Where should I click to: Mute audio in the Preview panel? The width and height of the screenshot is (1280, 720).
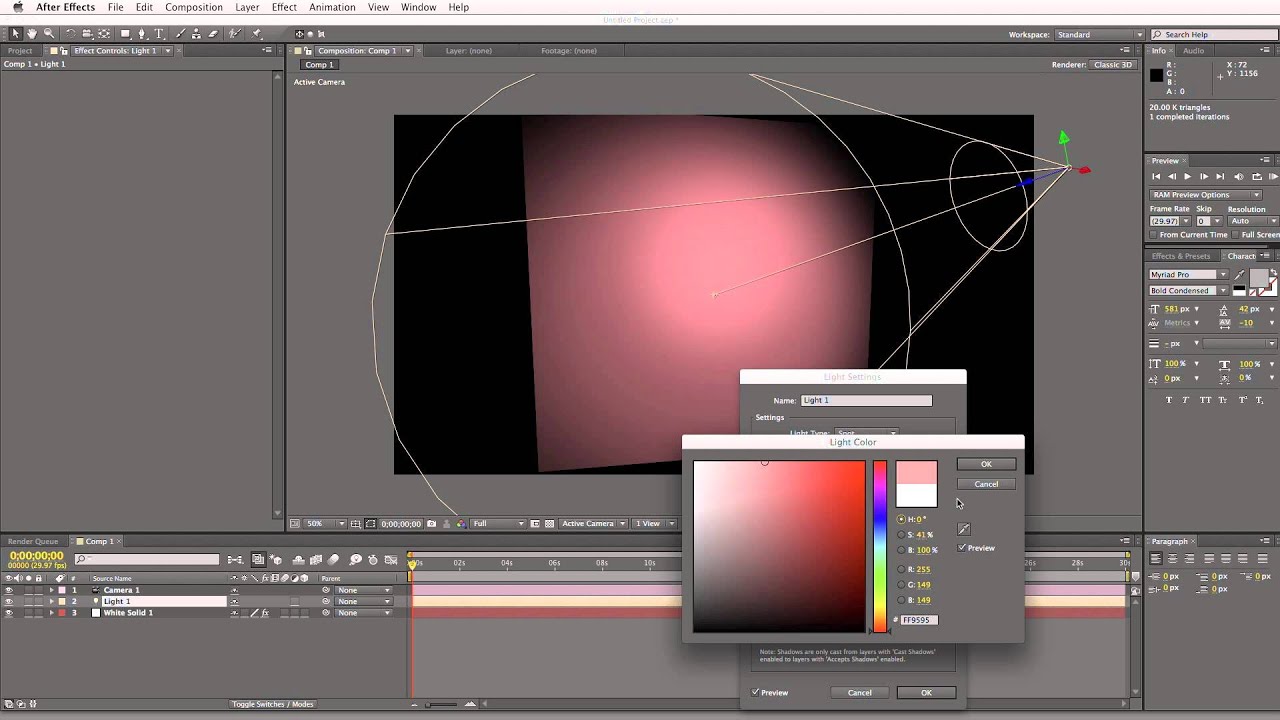pos(1240,177)
